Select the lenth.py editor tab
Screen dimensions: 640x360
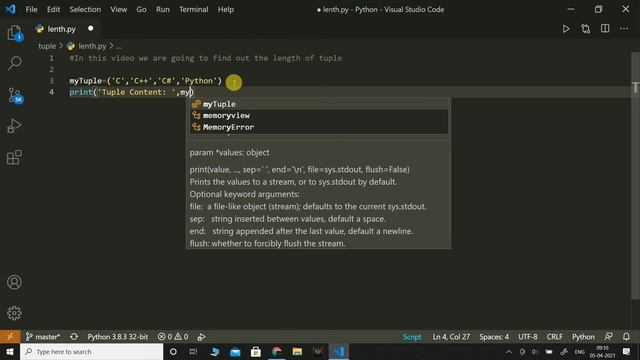(x=61, y=29)
